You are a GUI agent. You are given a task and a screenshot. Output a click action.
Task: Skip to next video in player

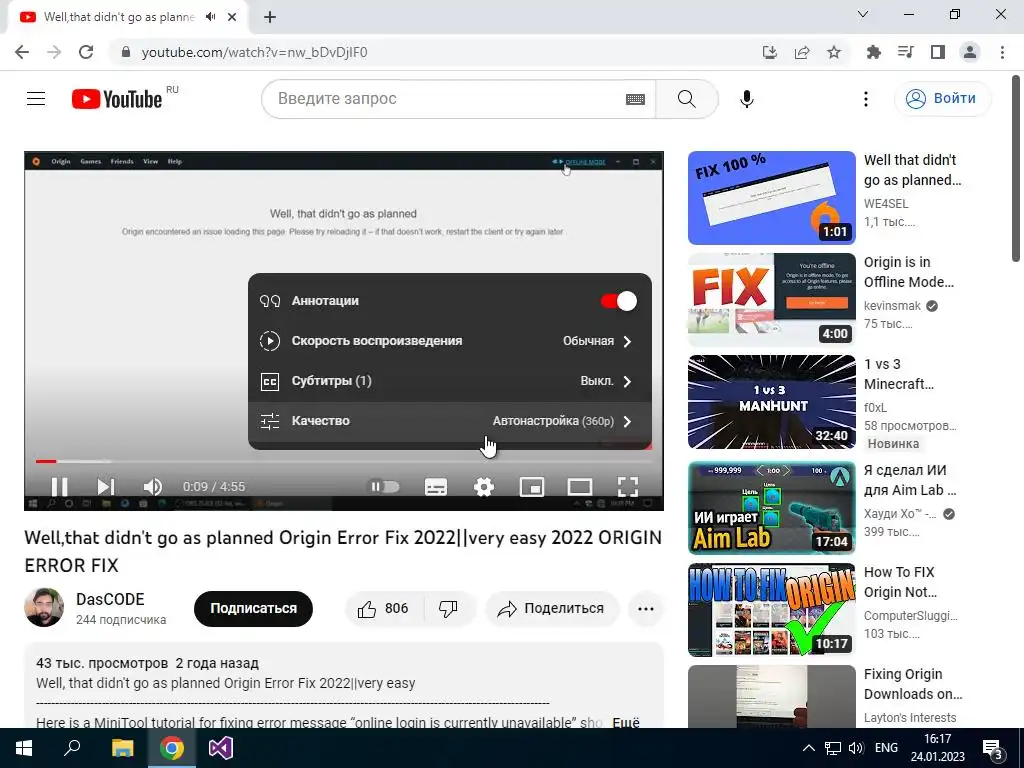coord(105,487)
